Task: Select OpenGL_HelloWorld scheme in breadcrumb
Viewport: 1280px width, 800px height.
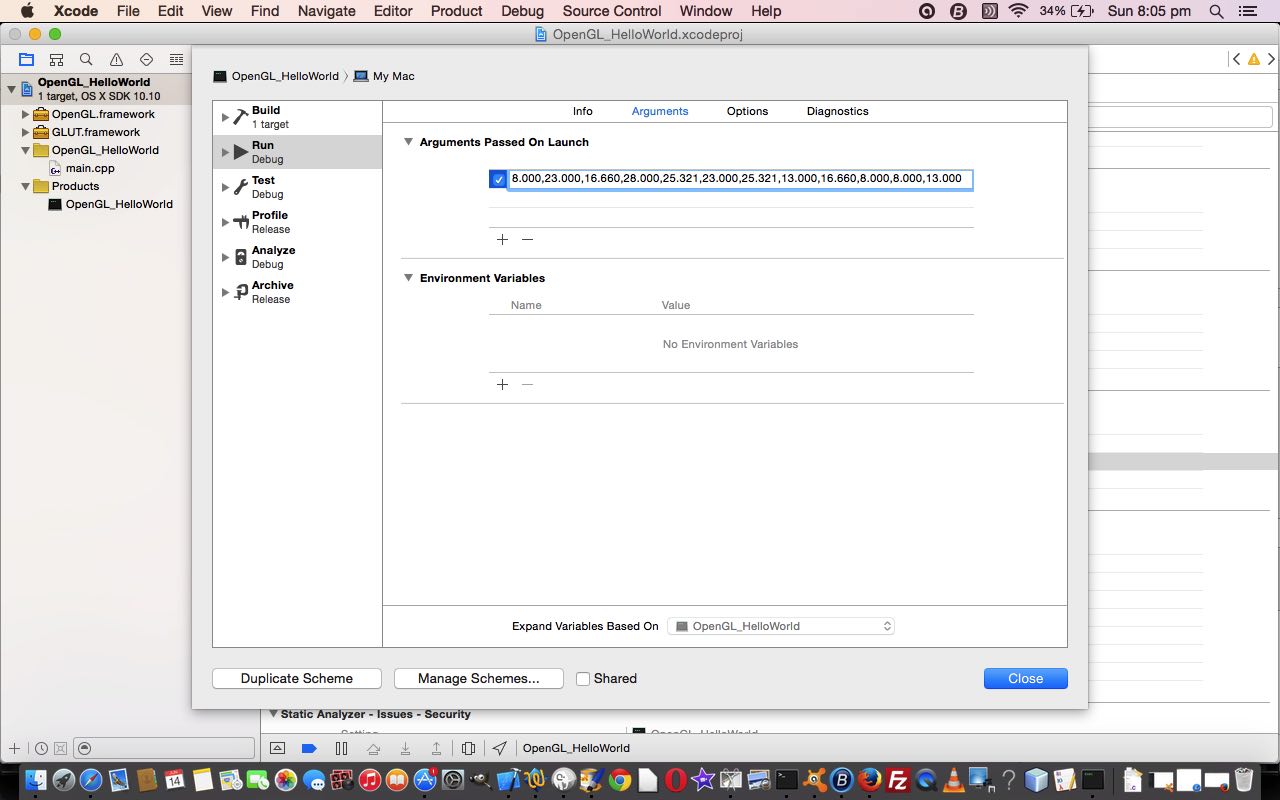Action: 276,76
